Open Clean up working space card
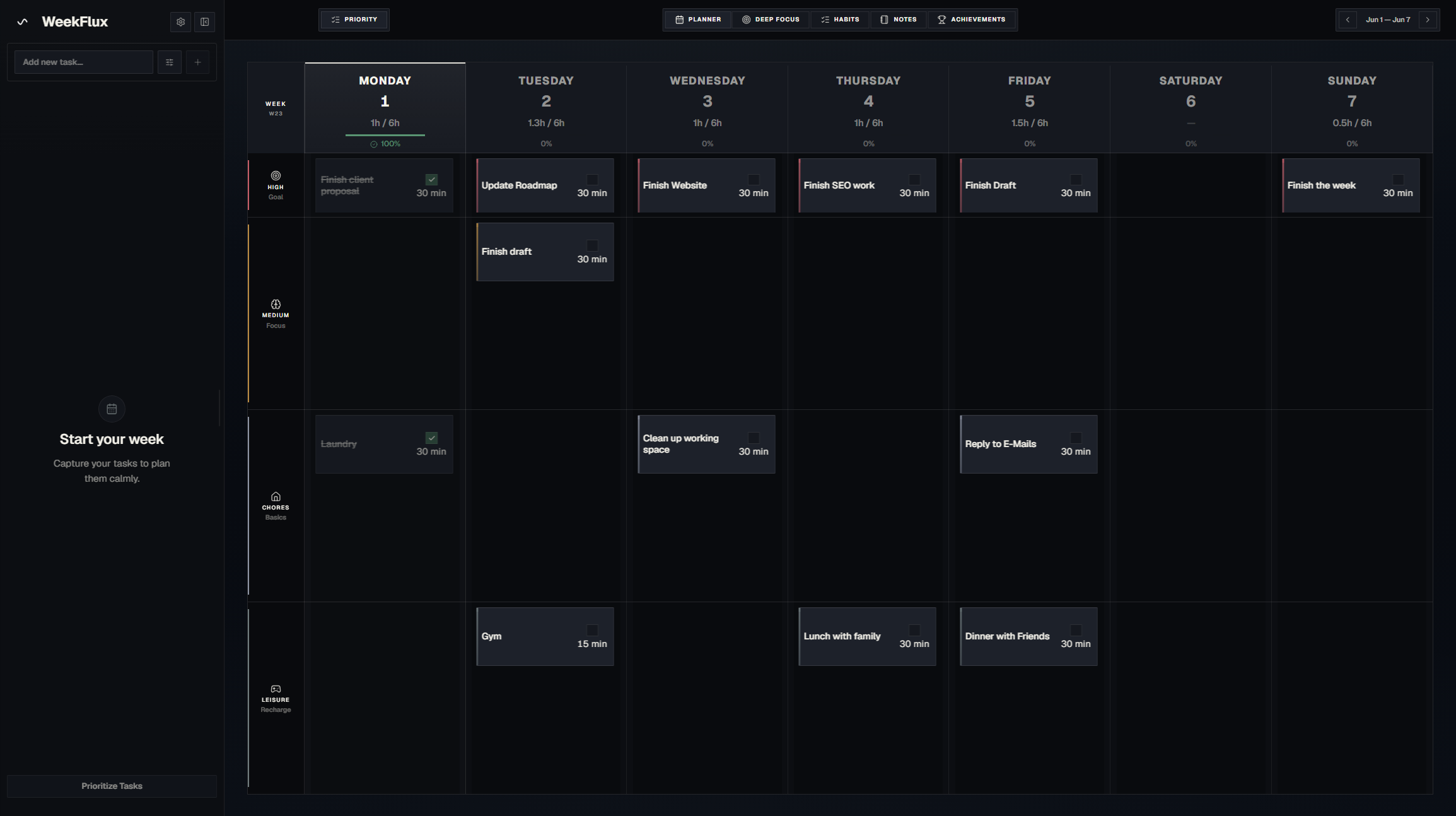This screenshot has width=1456, height=816. 706,444
